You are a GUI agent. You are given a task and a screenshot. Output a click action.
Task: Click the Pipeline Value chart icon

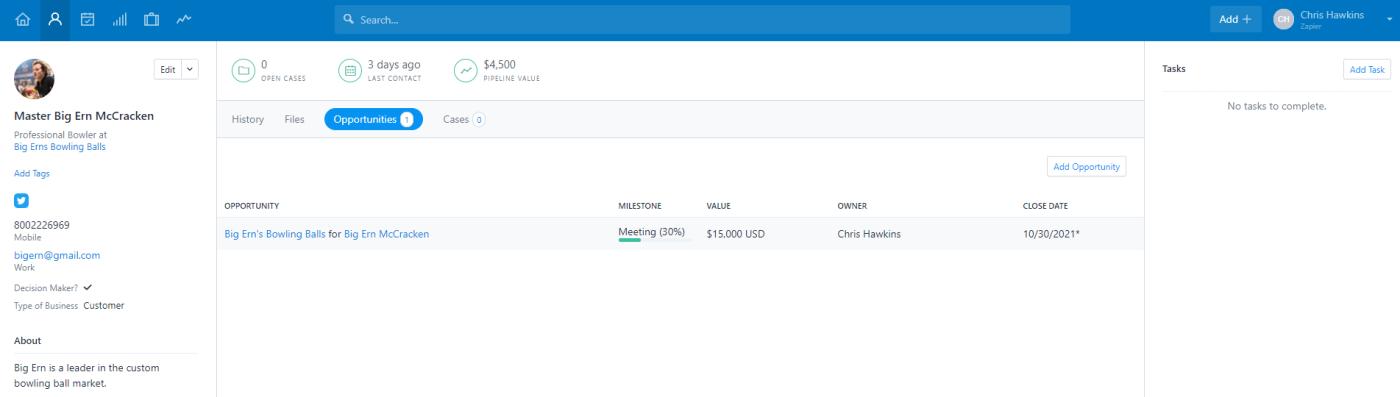click(x=465, y=70)
